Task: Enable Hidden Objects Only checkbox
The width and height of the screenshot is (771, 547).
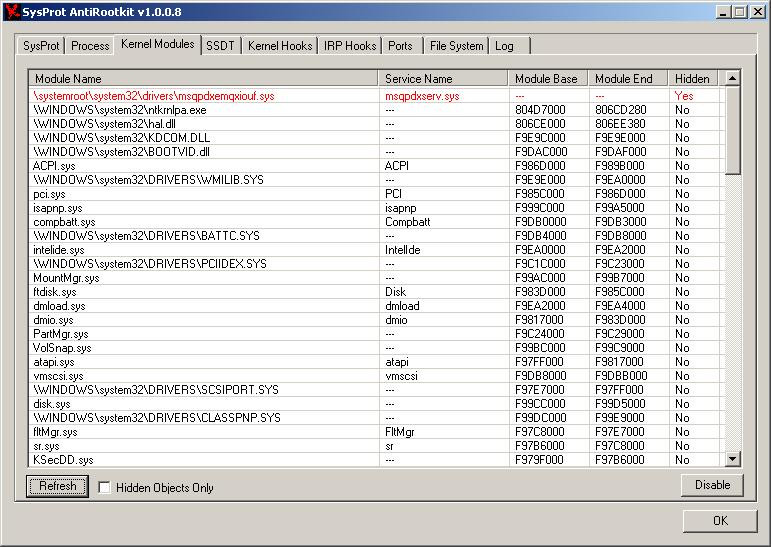Action: (x=104, y=487)
